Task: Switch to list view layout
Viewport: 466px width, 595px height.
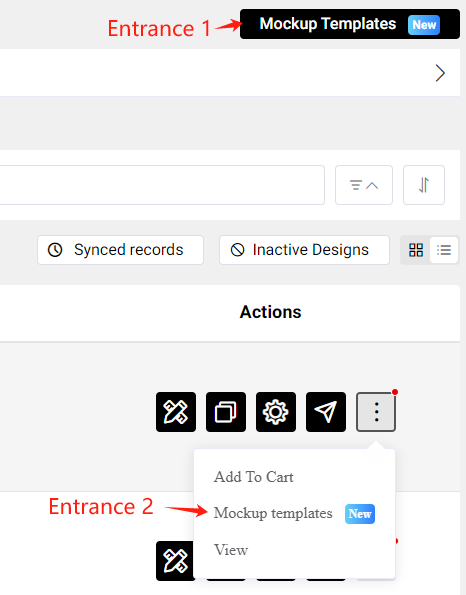Action: 444,250
